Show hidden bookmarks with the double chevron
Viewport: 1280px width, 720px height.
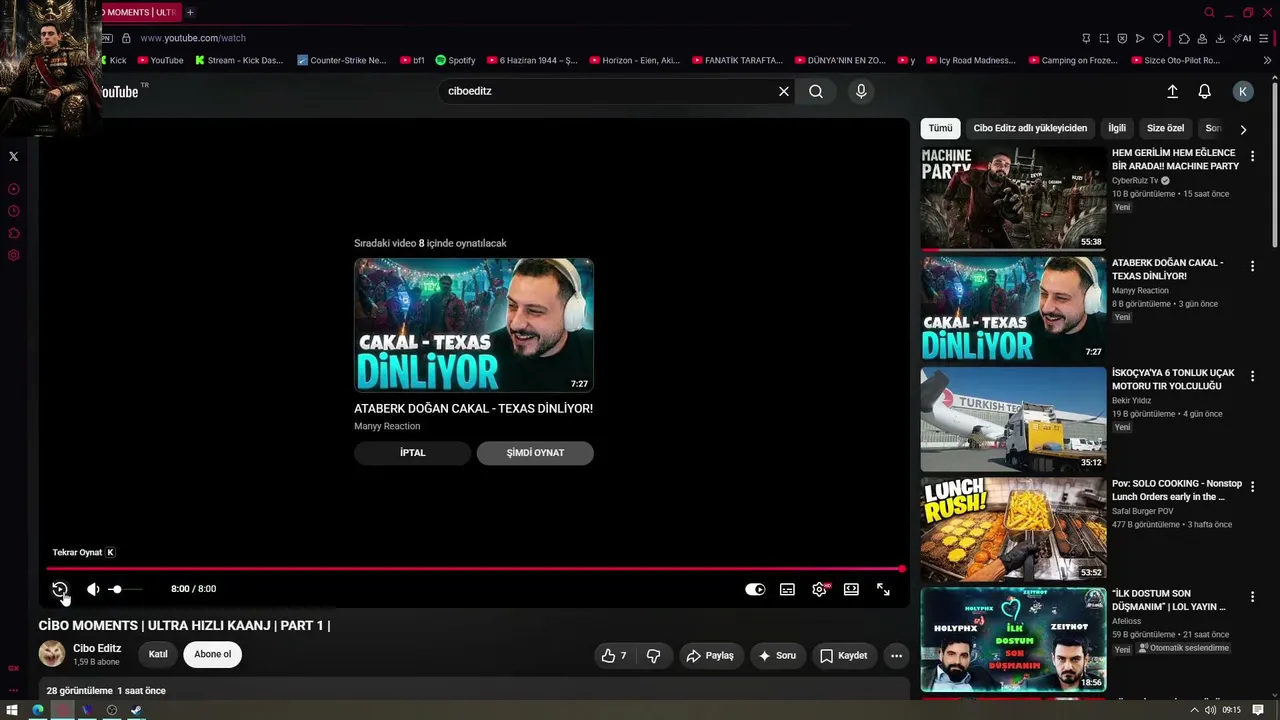(1268, 60)
